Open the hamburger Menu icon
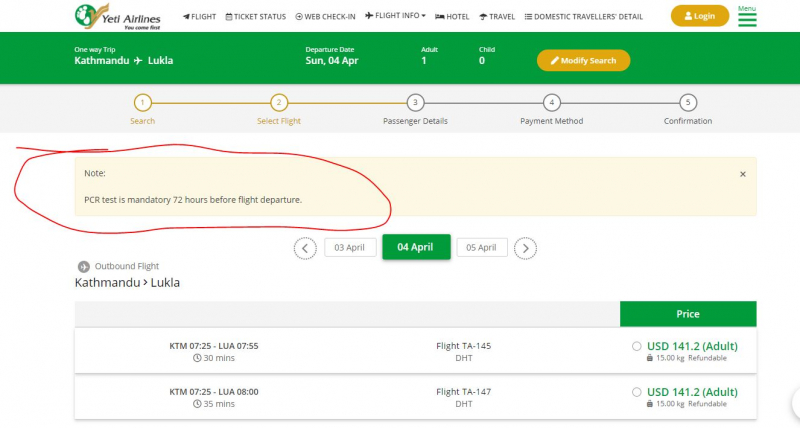The height and width of the screenshot is (428, 800). click(x=747, y=19)
